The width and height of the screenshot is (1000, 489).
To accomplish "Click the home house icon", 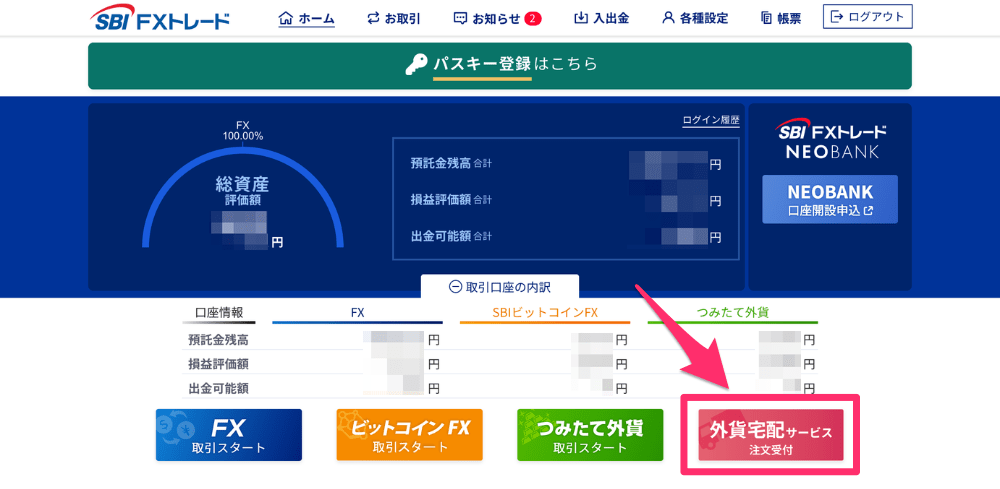I will click(x=286, y=18).
